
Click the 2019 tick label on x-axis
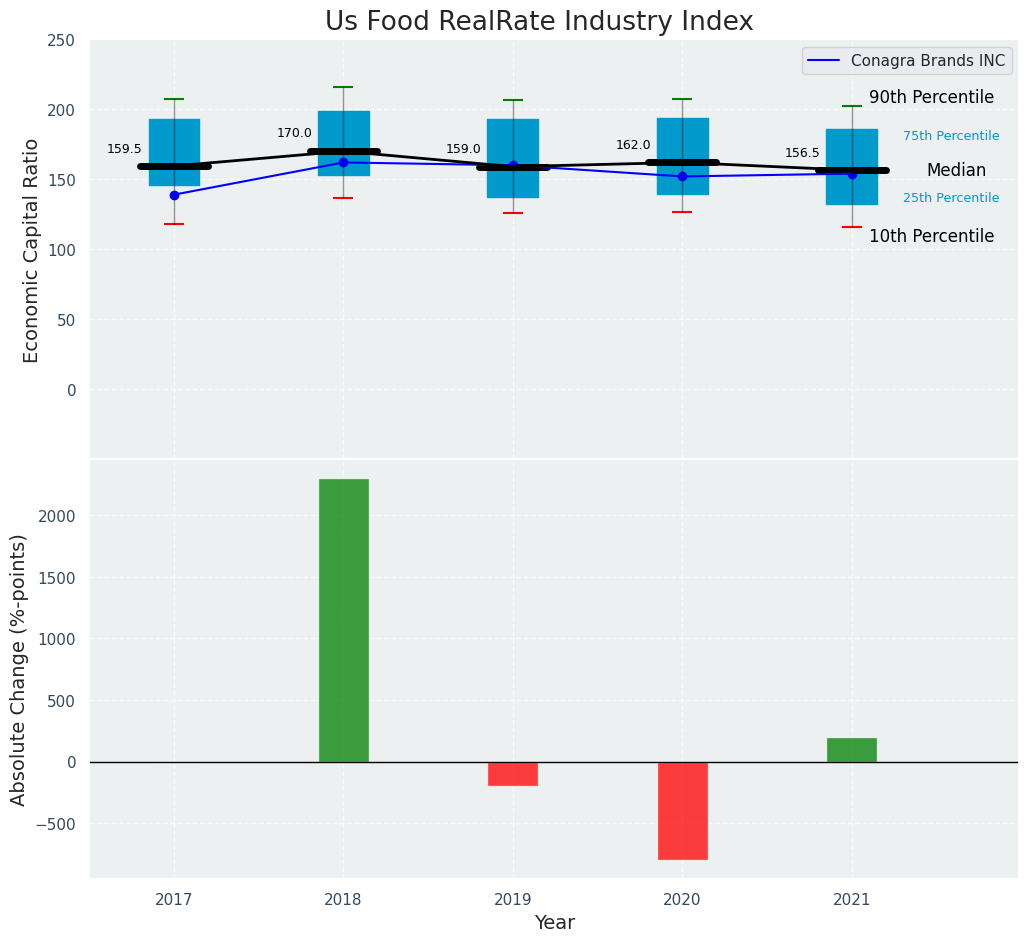tap(513, 900)
